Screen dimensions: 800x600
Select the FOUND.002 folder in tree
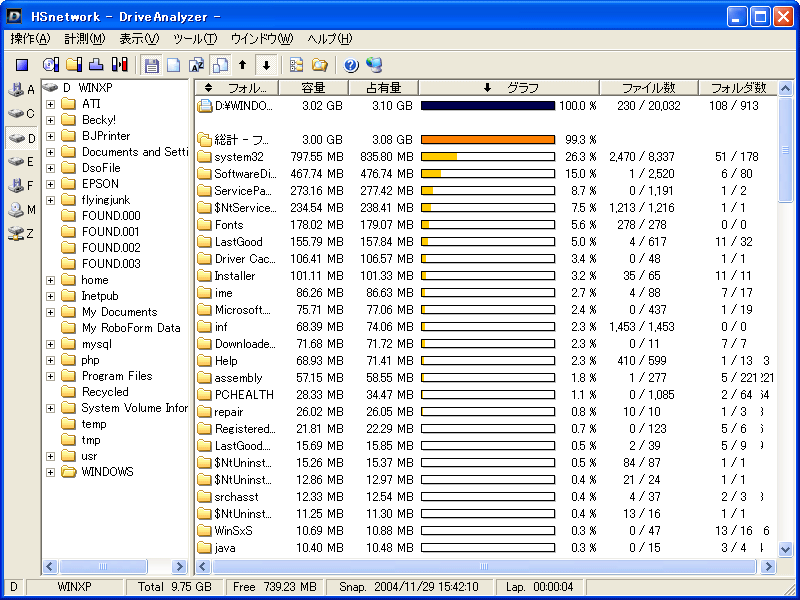101,248
